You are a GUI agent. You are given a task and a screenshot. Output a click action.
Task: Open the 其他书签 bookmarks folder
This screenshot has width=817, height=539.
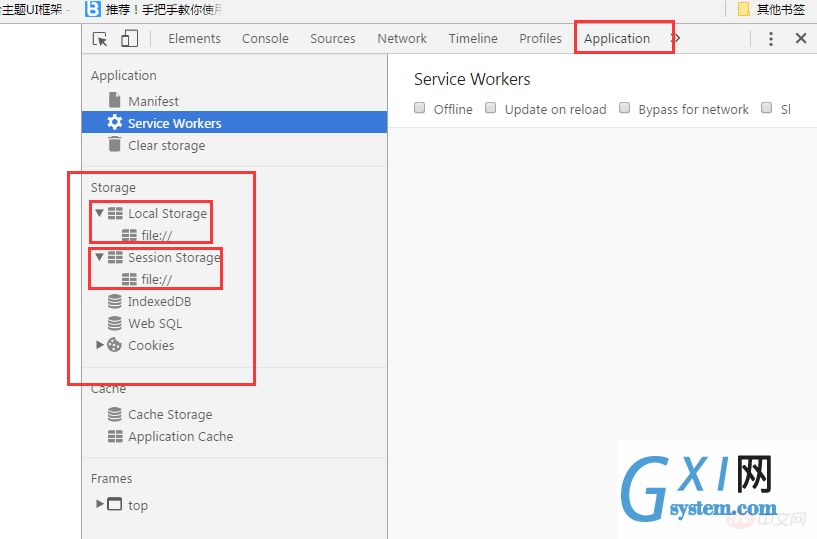click(x=772, y=9)
